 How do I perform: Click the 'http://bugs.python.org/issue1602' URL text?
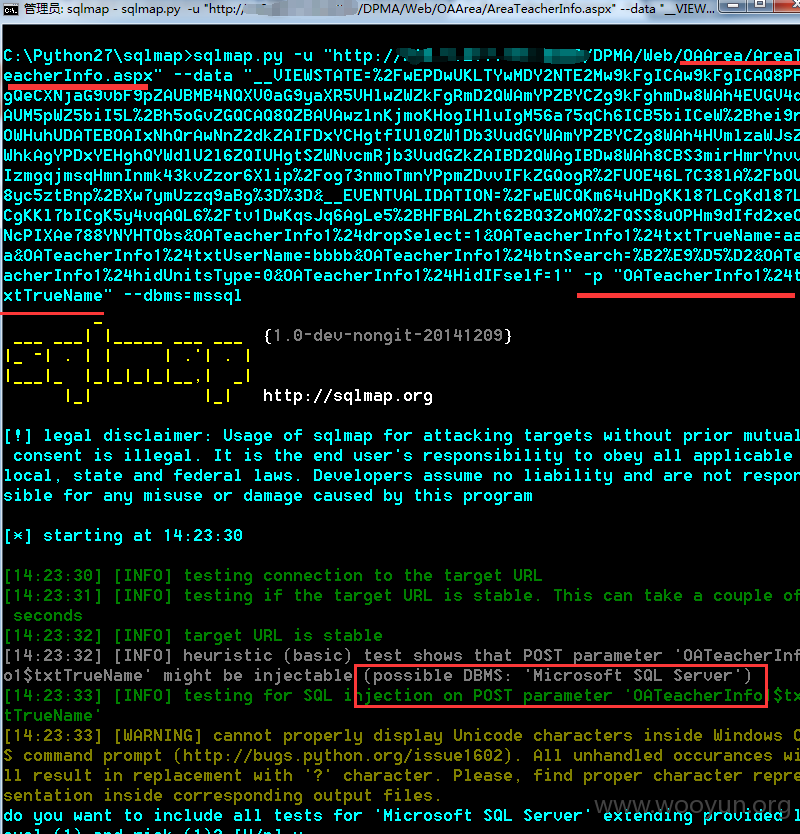point(343,756)
